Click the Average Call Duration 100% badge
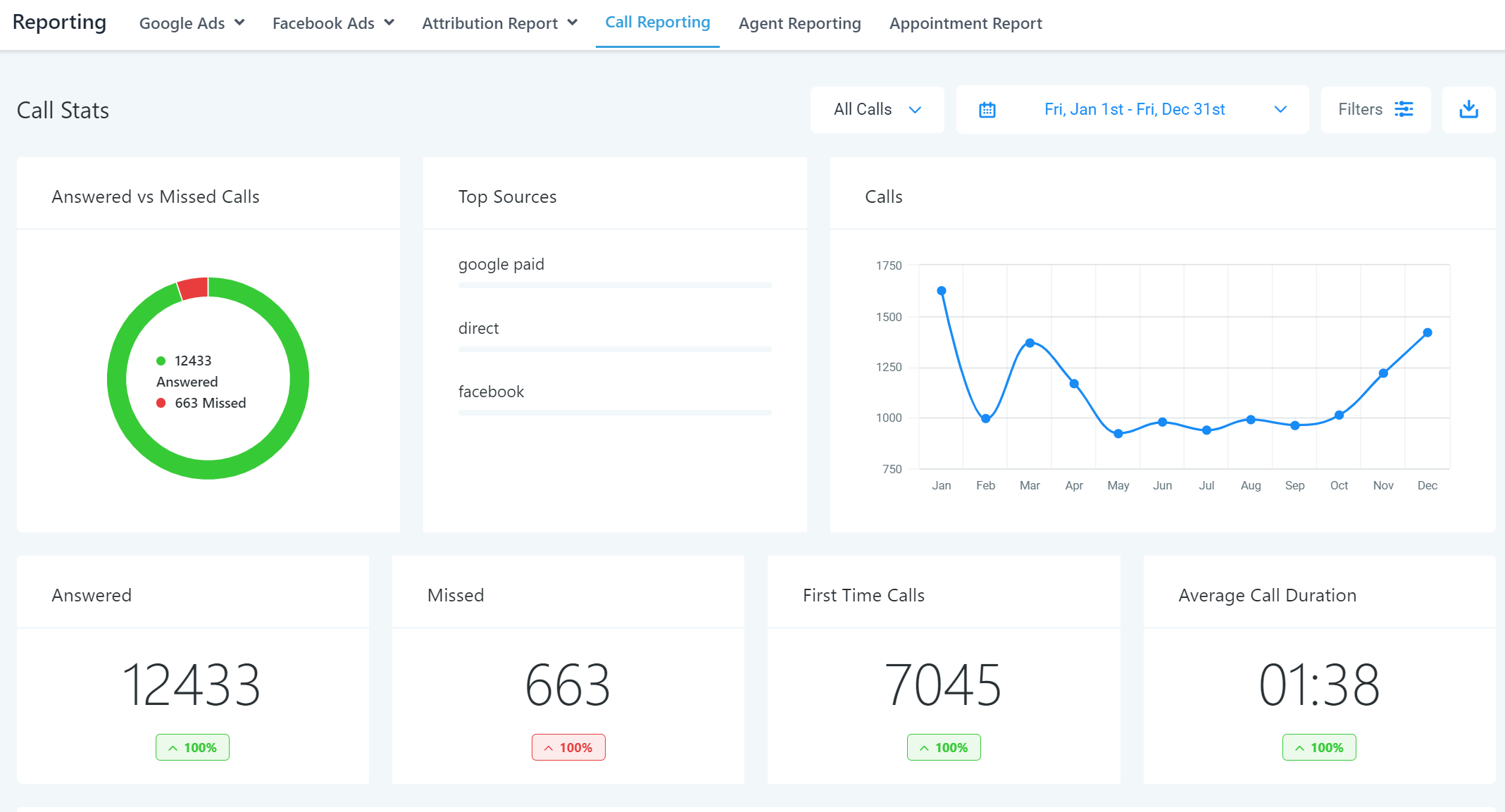 1319,747
